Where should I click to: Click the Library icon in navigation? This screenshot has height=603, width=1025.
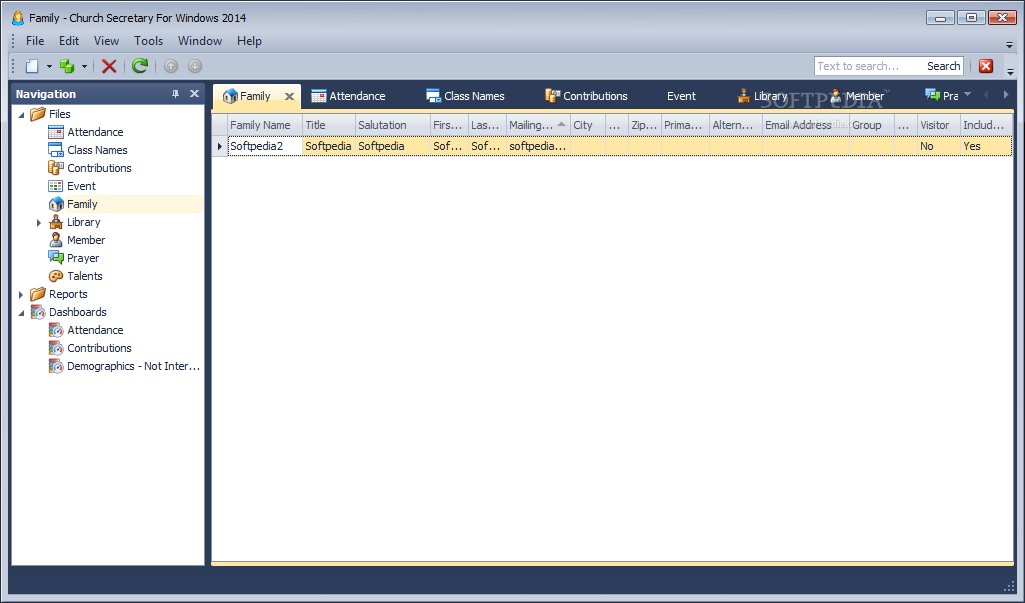tap(56, 222)
